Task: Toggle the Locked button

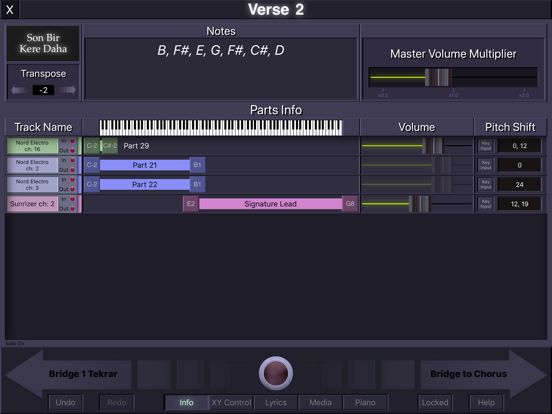Action: pyautogui.click(x=435, y=402)
